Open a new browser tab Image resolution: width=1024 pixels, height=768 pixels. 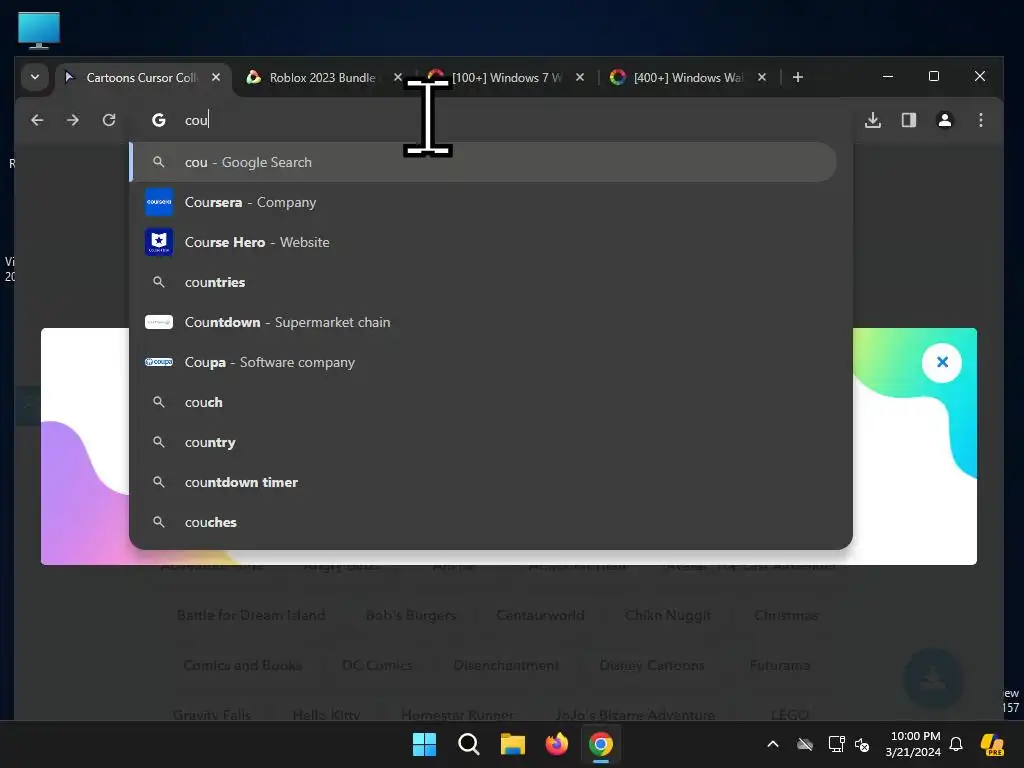[x=797, y=78]
